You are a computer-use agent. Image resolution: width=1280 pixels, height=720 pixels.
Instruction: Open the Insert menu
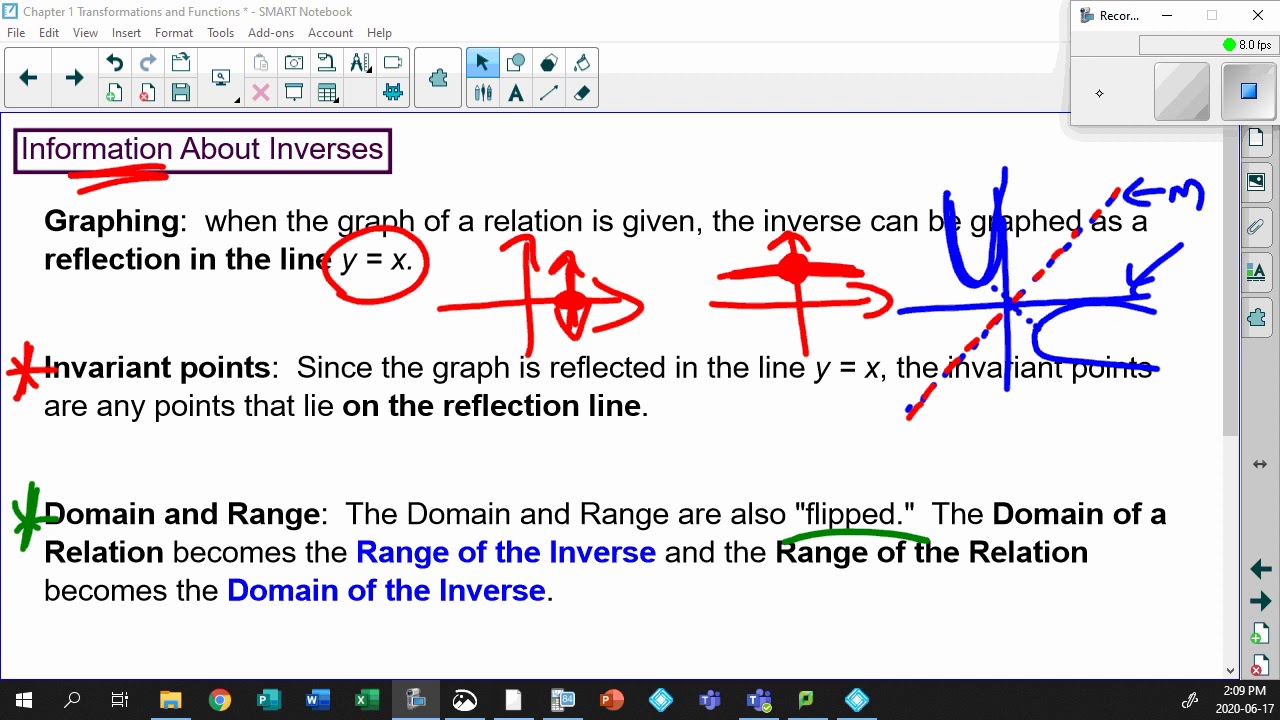pos(126,33)
